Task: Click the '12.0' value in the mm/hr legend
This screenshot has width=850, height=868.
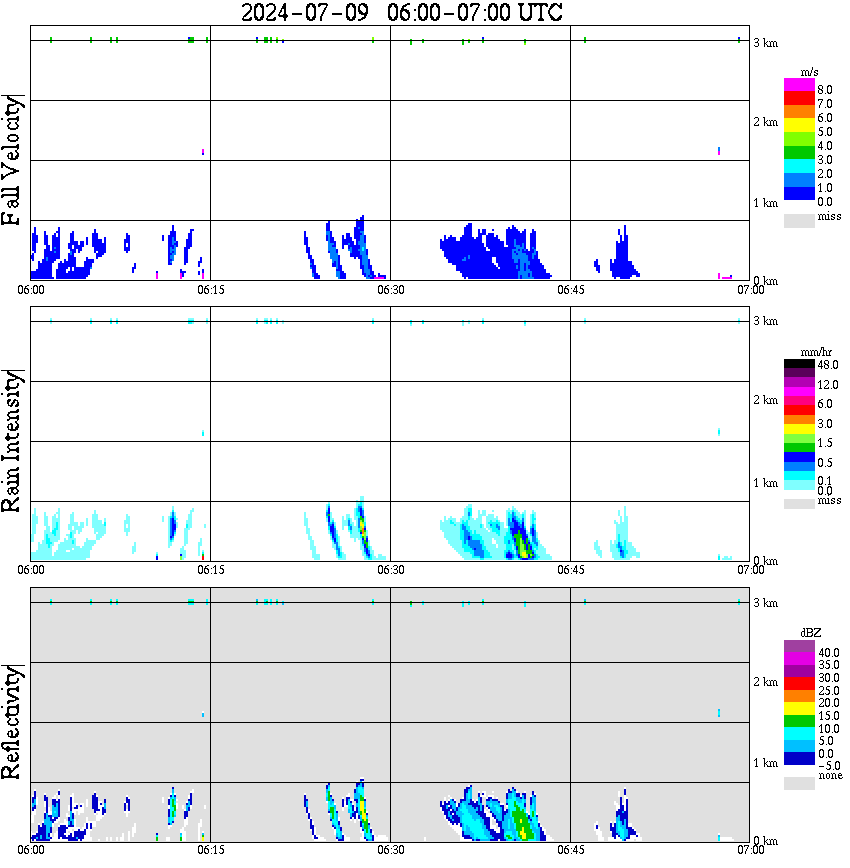Action: coord(828,384)
